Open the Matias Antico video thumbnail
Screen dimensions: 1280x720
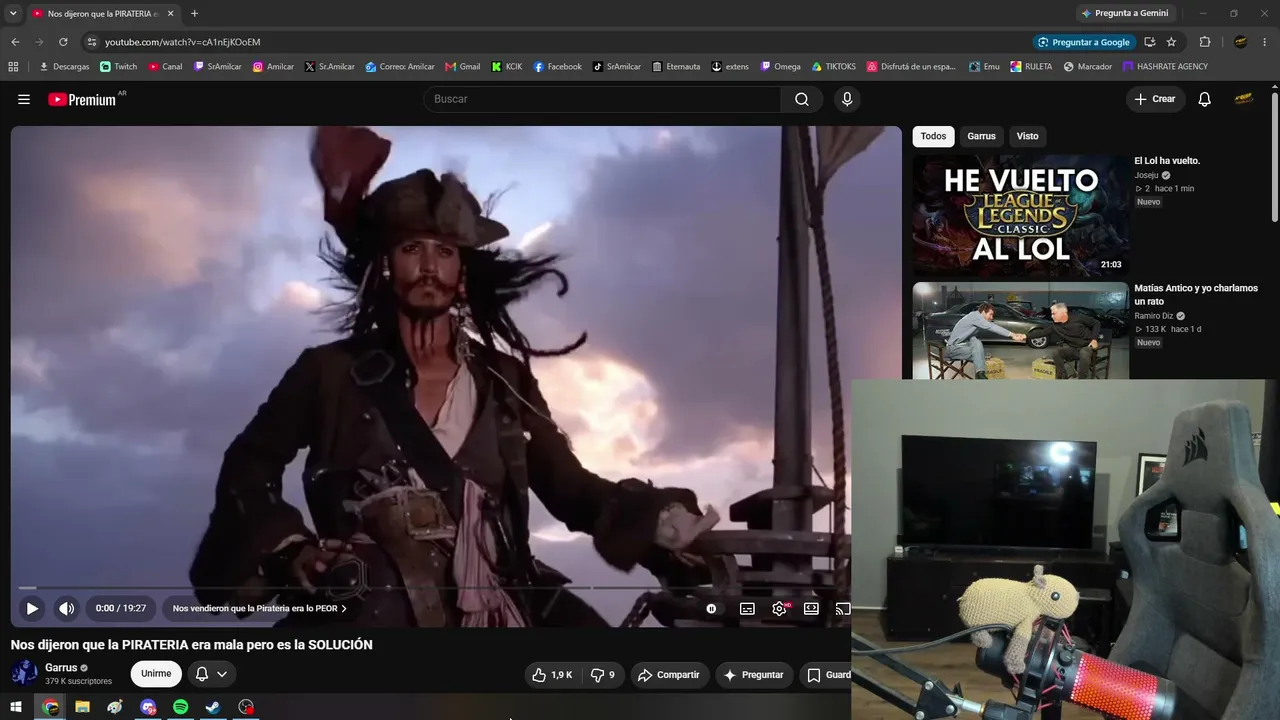(1020, 331)
